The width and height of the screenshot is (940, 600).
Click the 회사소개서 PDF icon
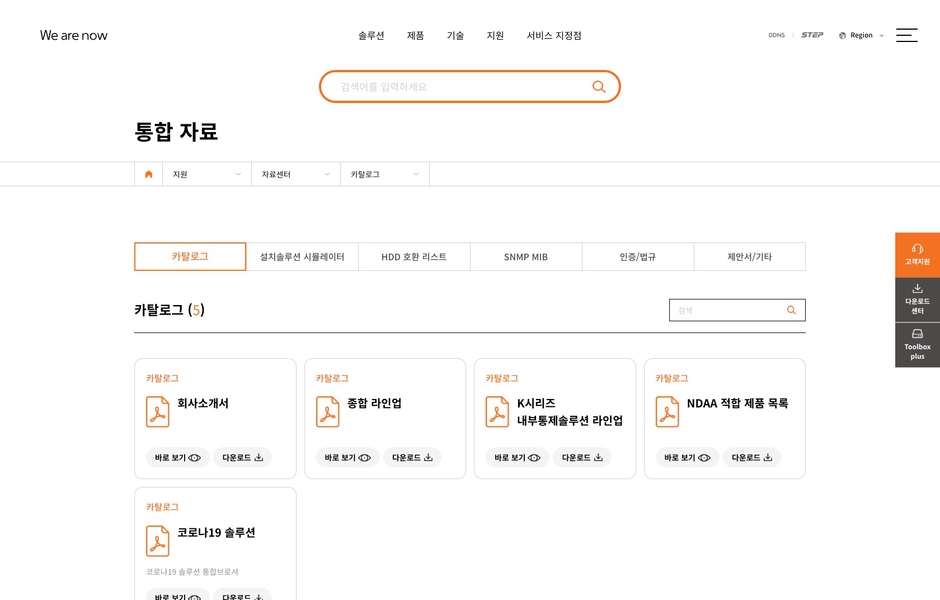coord(158,411)
